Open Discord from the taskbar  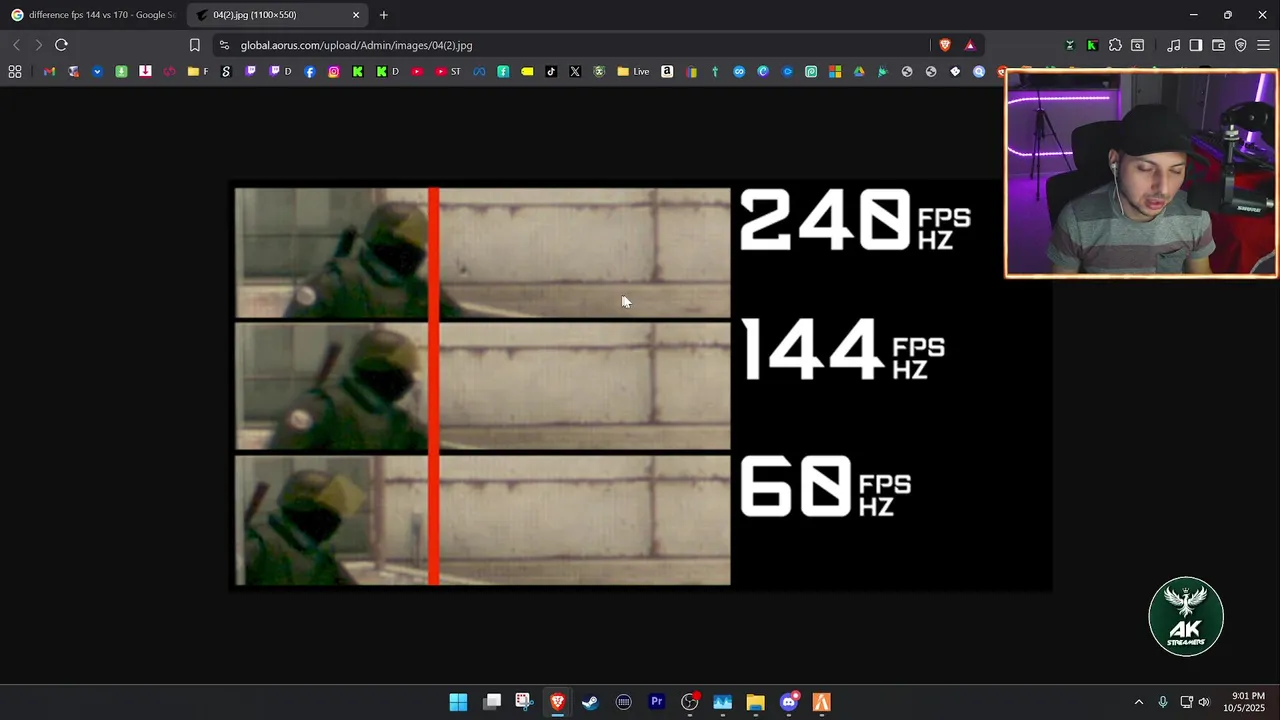[789, 702]
